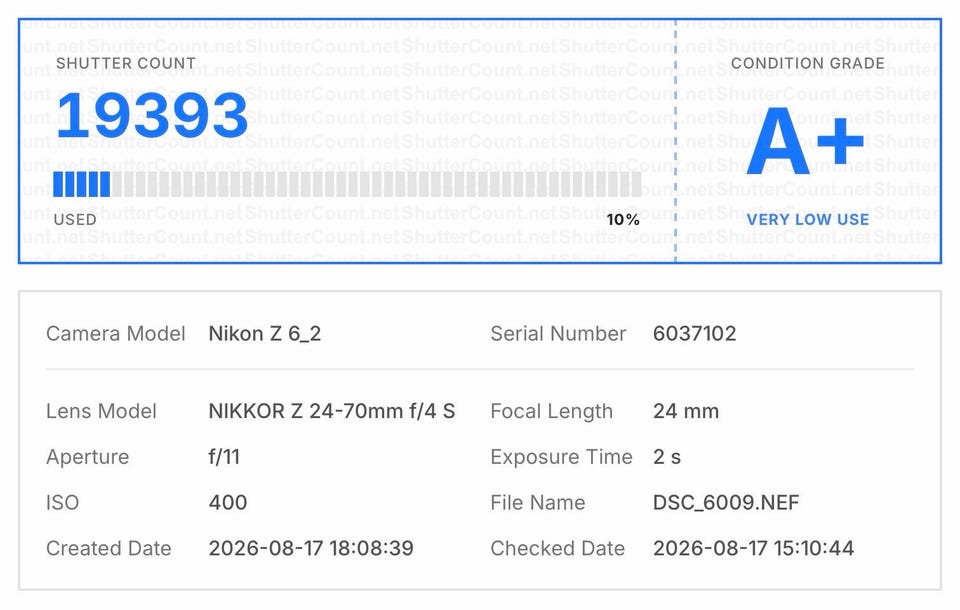Select the 24 mm focal length value
The image size is (960, 610).
coord(686,411)
